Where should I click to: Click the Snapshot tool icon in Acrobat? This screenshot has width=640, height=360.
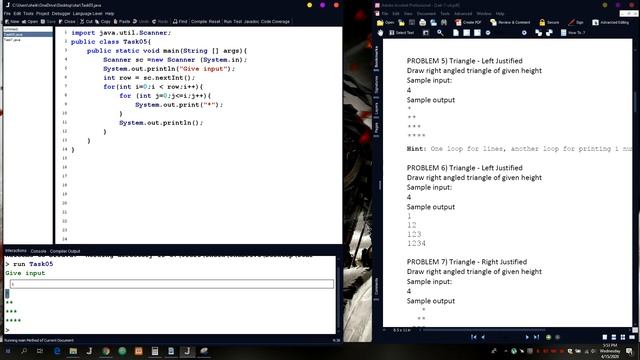click(426, 33)
